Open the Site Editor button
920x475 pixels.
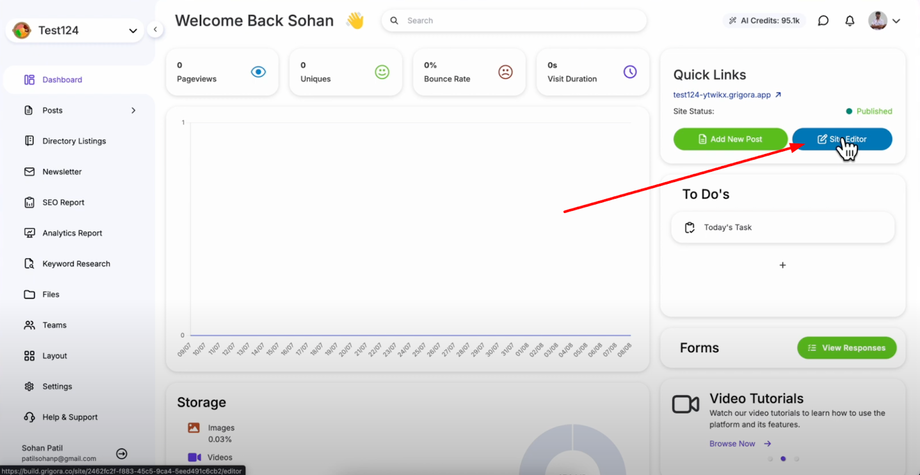pos(842,139)
